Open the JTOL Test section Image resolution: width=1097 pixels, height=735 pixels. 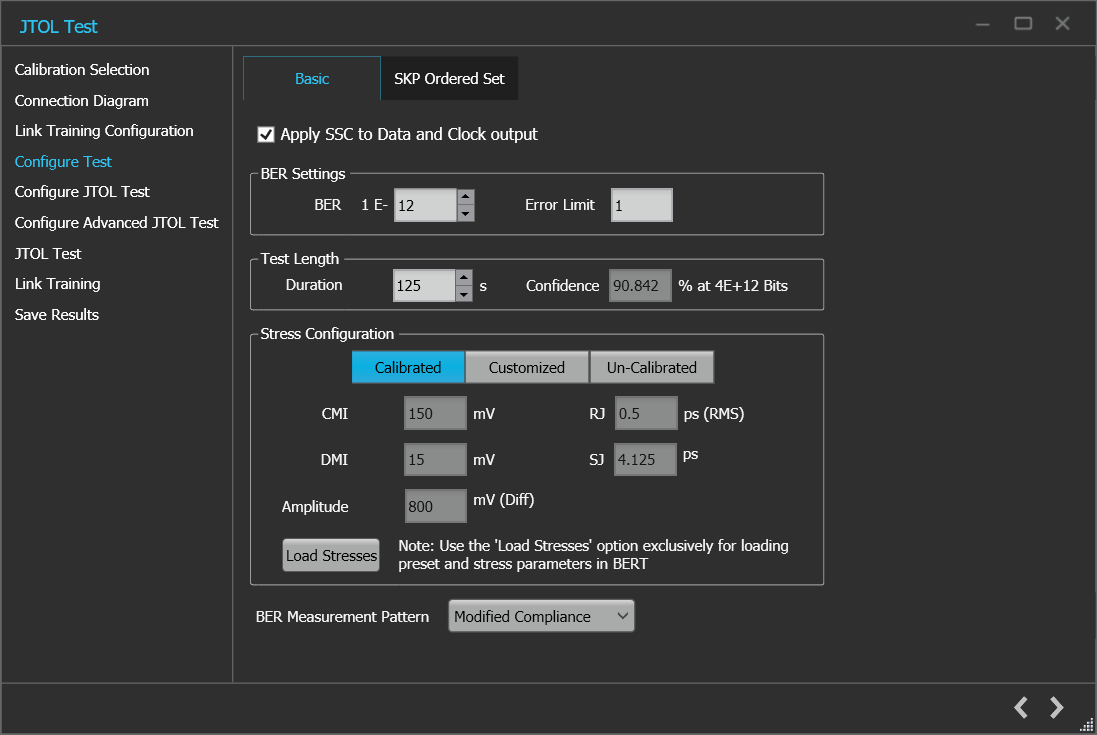coord(47,253)
